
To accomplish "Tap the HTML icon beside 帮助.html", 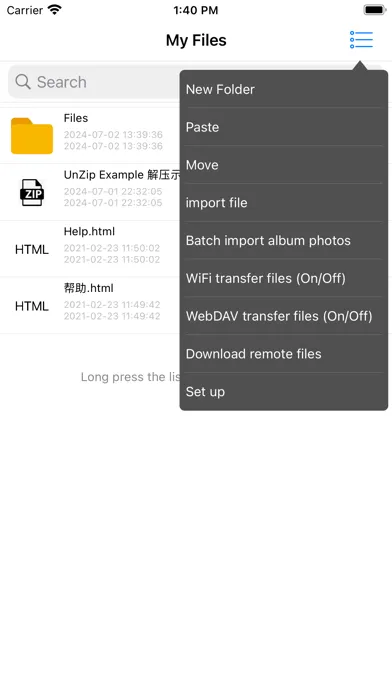I will pos(32,306).
